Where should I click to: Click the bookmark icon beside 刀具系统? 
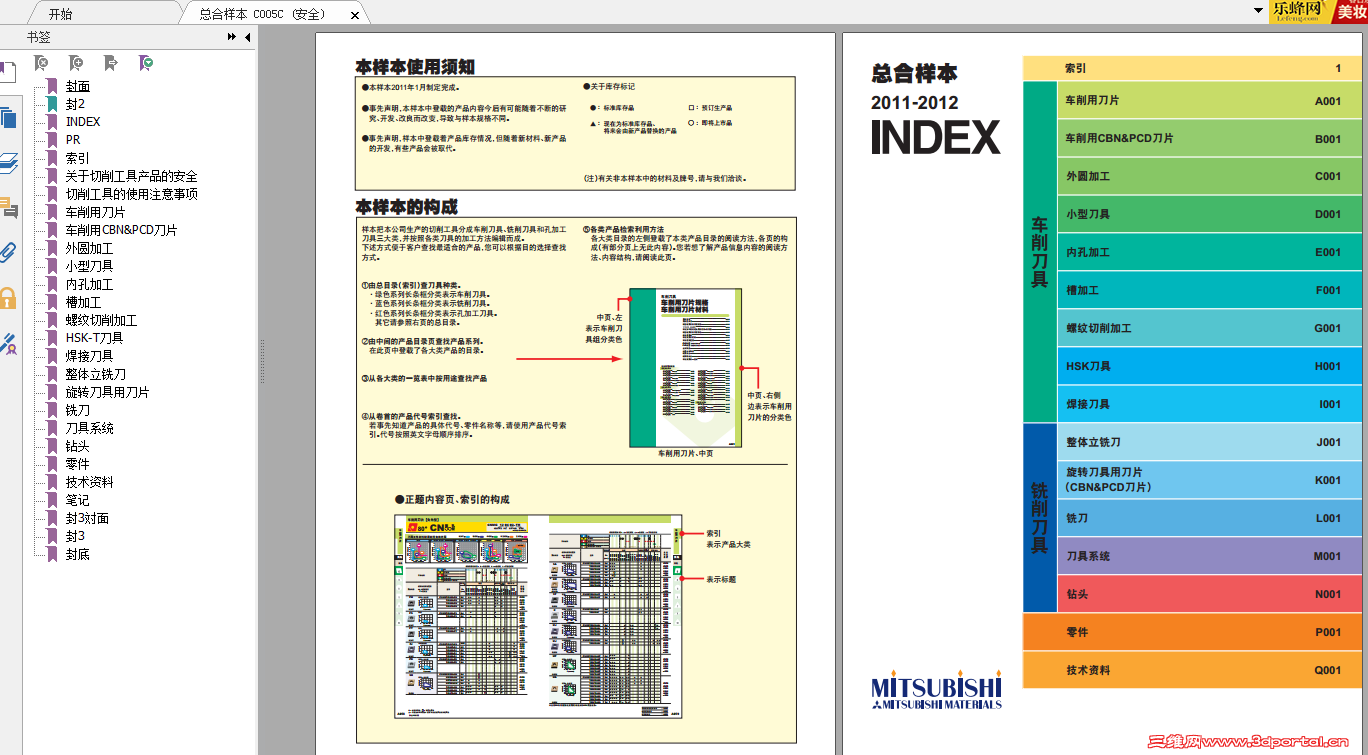pos(52,428)
